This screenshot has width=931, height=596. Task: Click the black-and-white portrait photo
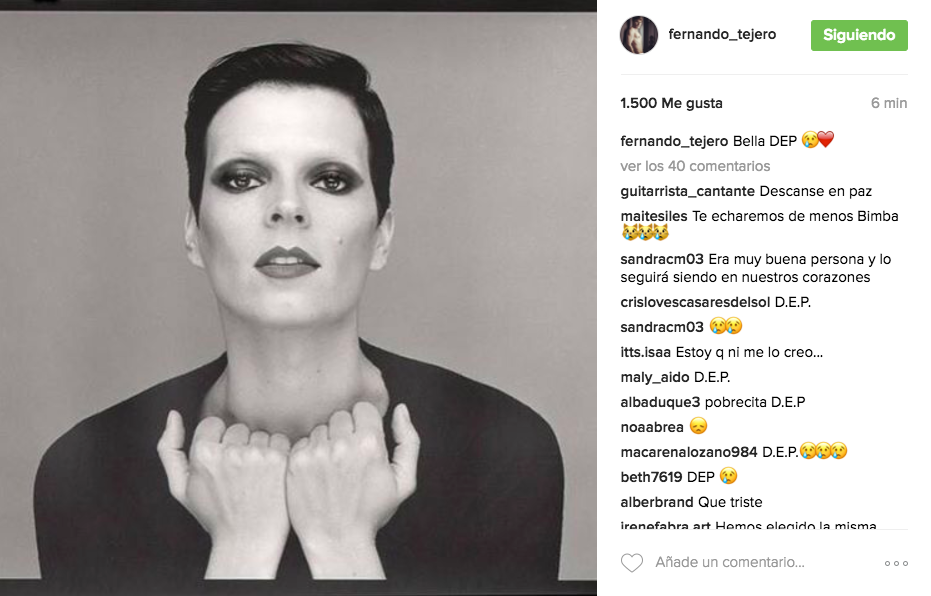(298, 295)
